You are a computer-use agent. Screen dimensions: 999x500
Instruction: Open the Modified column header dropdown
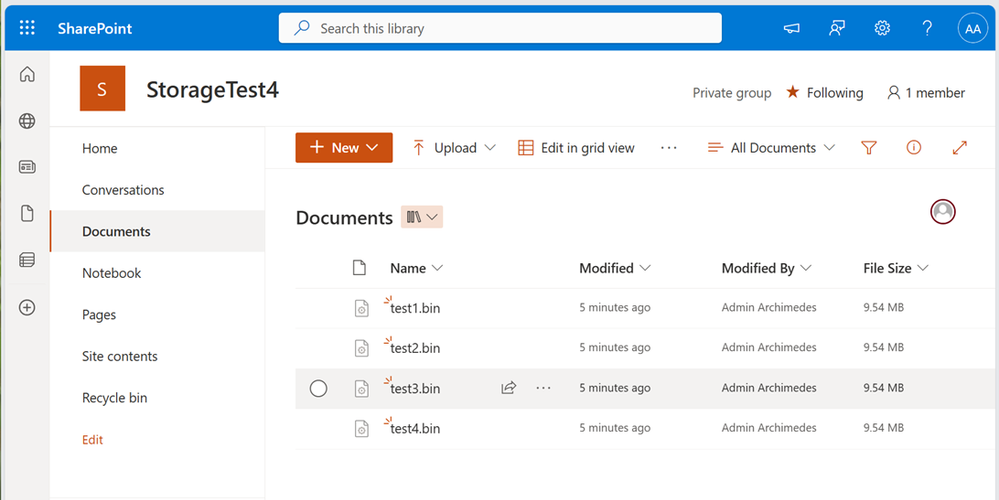pyautogui.click(x=615, y=268)
